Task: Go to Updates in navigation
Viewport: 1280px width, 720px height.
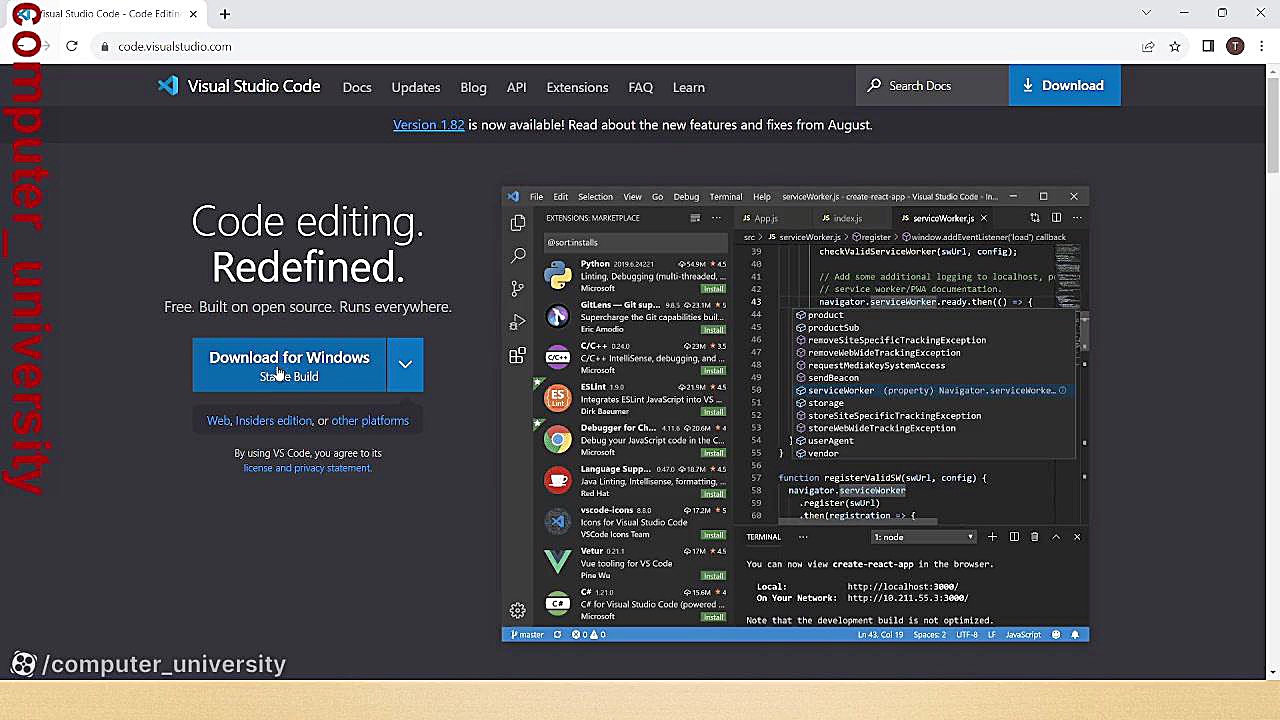Action: [416, 87]
